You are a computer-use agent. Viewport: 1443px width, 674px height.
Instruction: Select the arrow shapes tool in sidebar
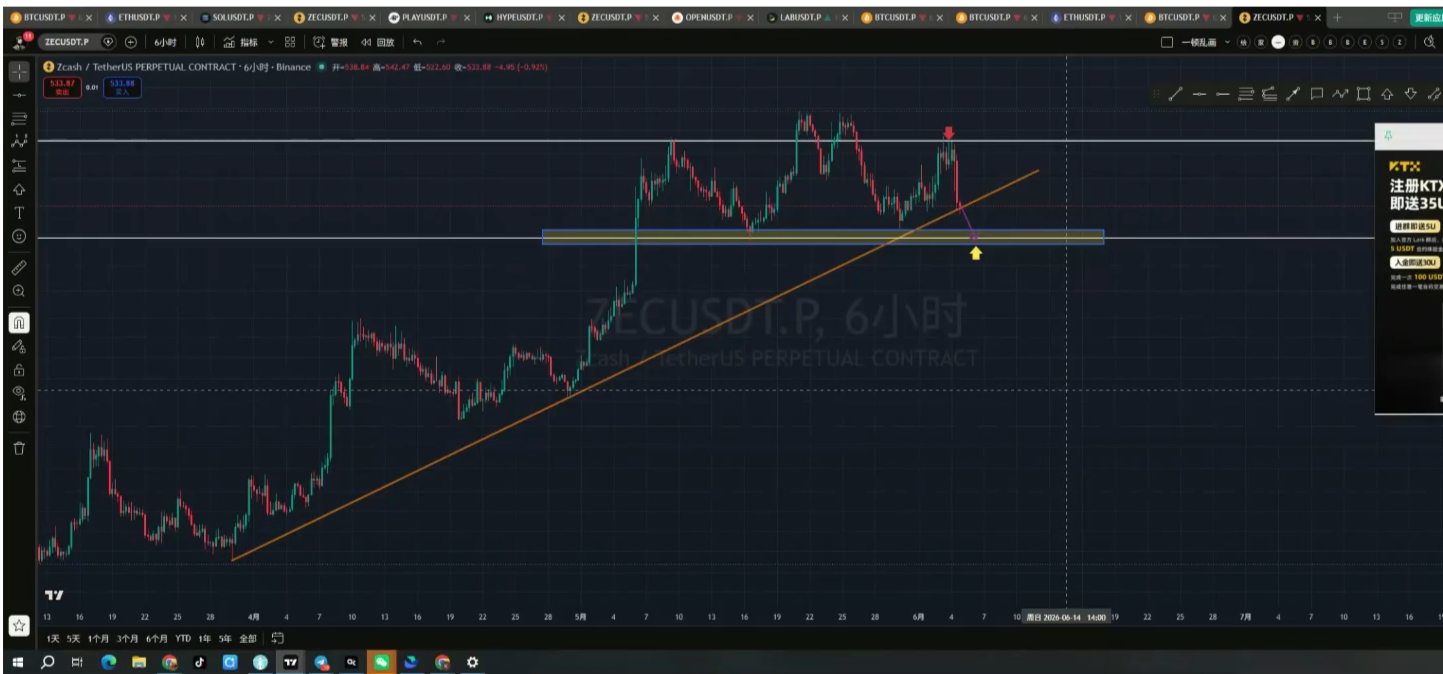(x=18, y=190)
